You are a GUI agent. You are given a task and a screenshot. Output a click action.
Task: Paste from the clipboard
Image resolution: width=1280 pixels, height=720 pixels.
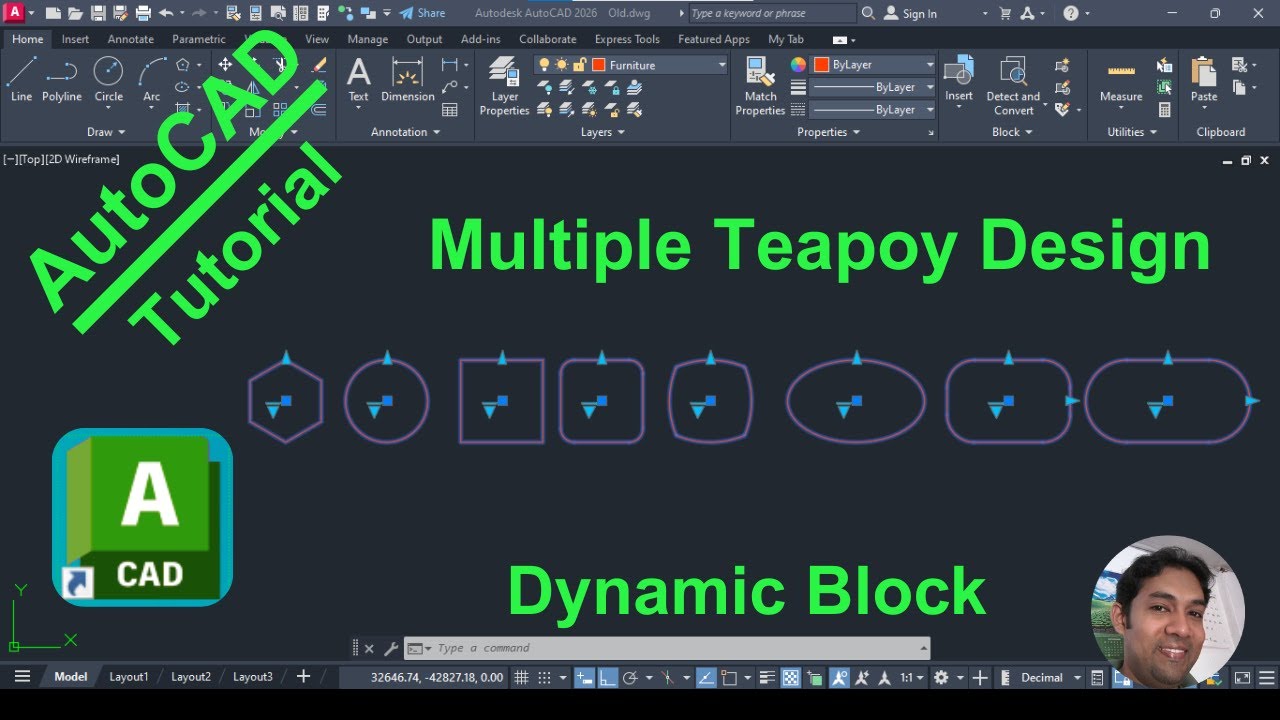coord(1204,79)
